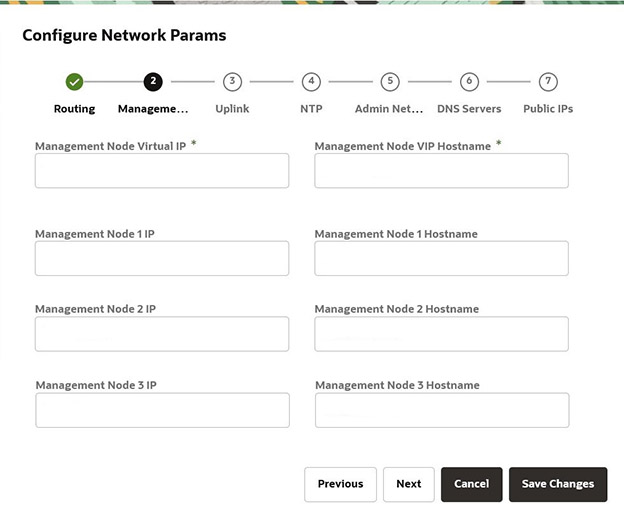Focus the Management Node Virtual IP field
624x511 pixels.
click(x=162, y=171)
